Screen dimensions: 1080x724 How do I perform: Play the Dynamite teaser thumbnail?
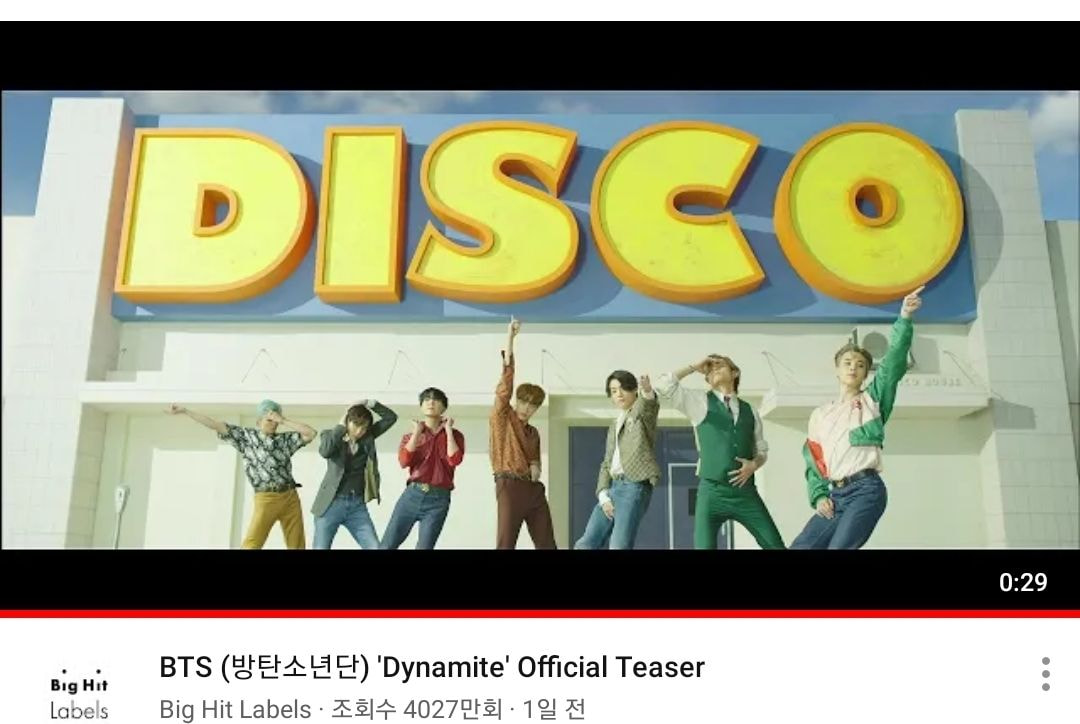(540, 318)
